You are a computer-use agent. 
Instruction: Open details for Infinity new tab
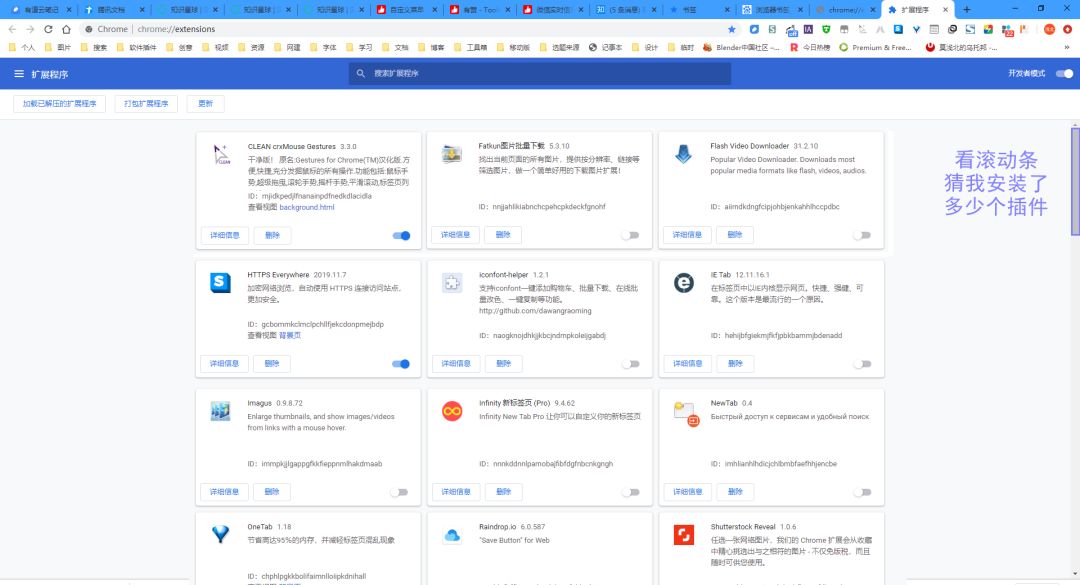456,491
